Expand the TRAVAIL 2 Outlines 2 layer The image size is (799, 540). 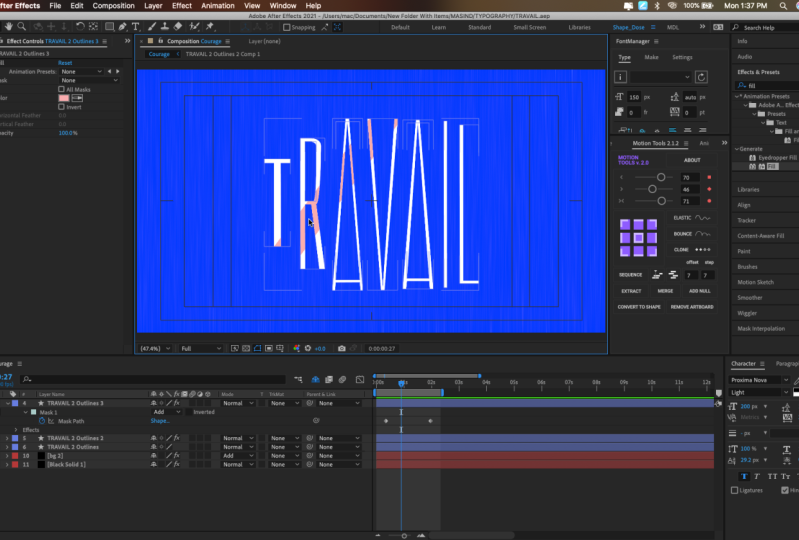7,438
